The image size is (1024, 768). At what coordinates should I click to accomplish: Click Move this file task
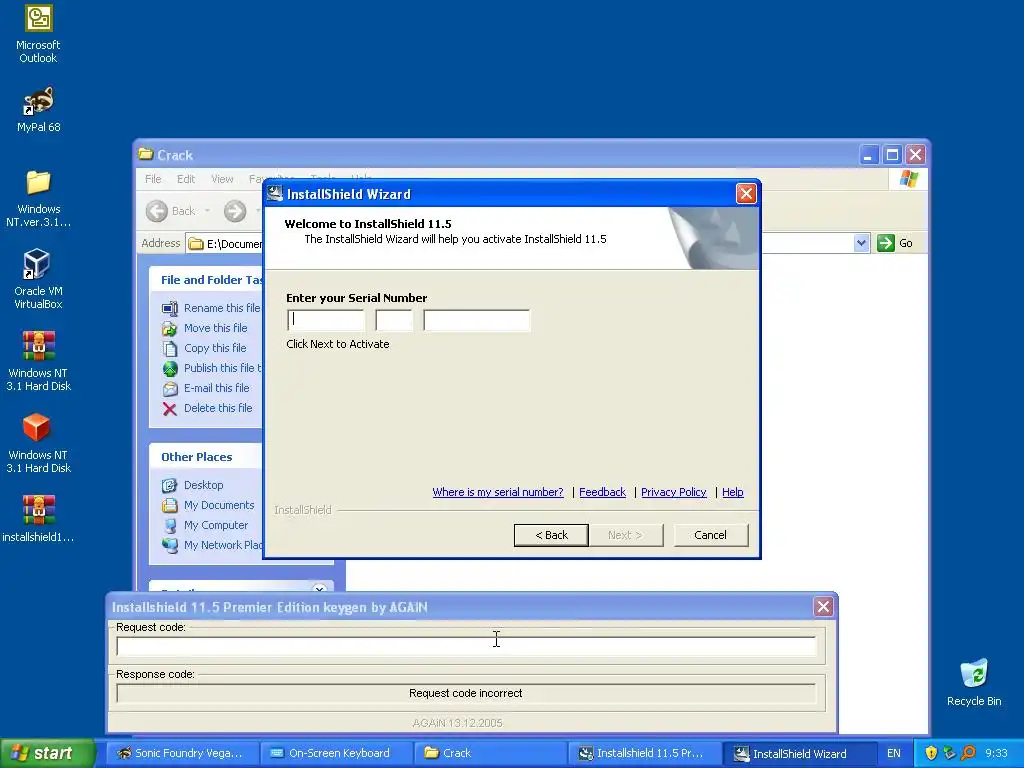pos(204,328)
